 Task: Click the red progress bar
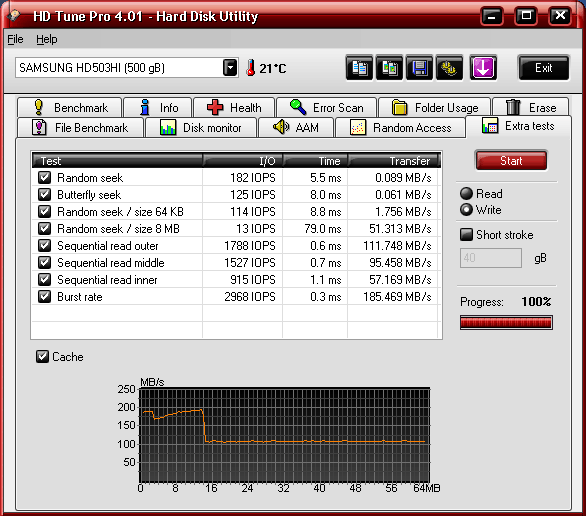506,322
